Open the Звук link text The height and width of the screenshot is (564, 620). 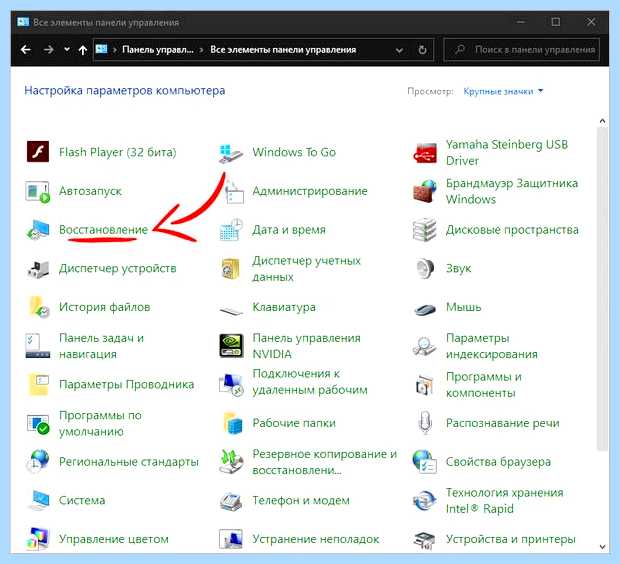click(x=458, y=268)
